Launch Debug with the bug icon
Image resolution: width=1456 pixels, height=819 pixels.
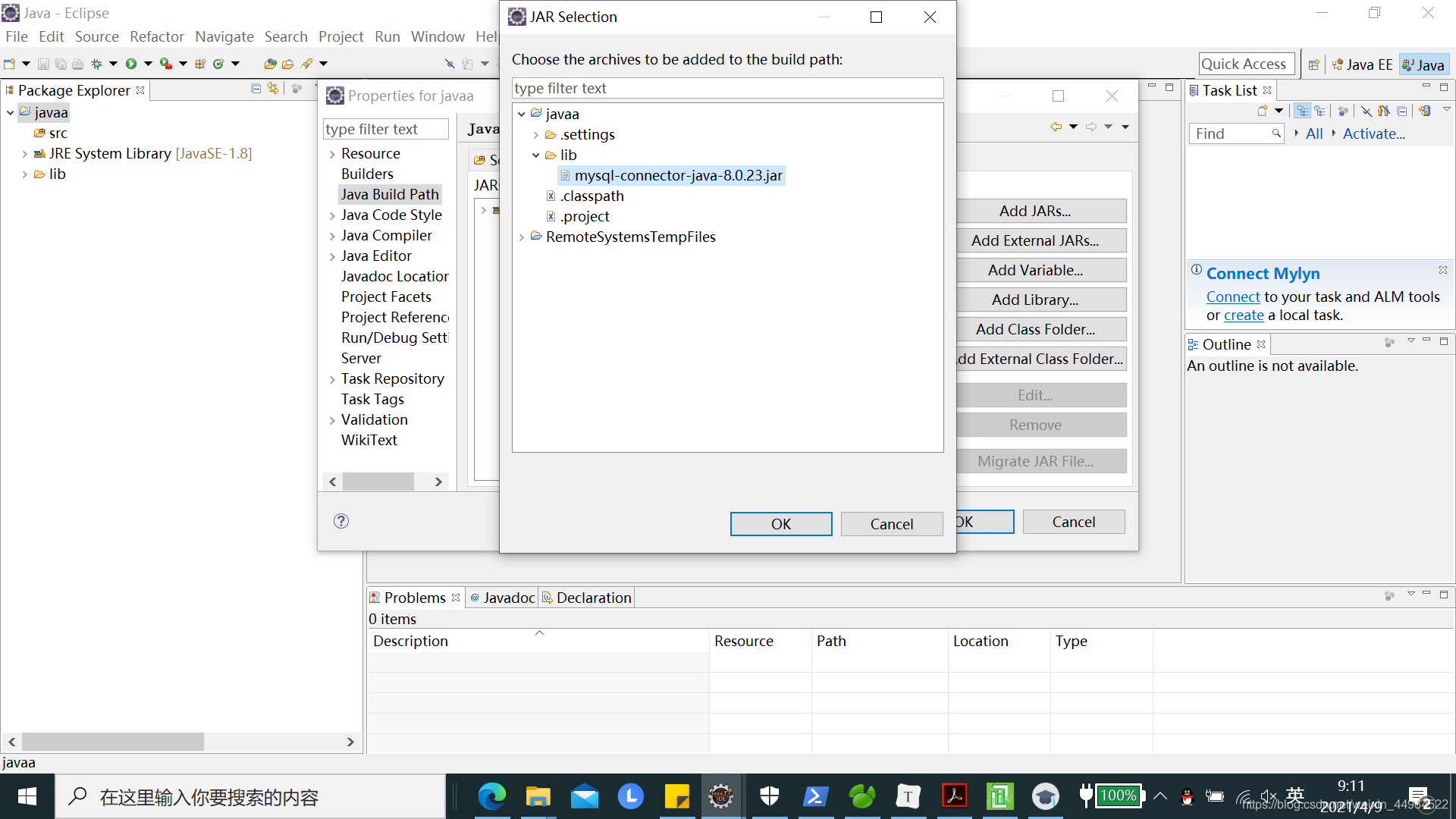(x=96, y=64)
